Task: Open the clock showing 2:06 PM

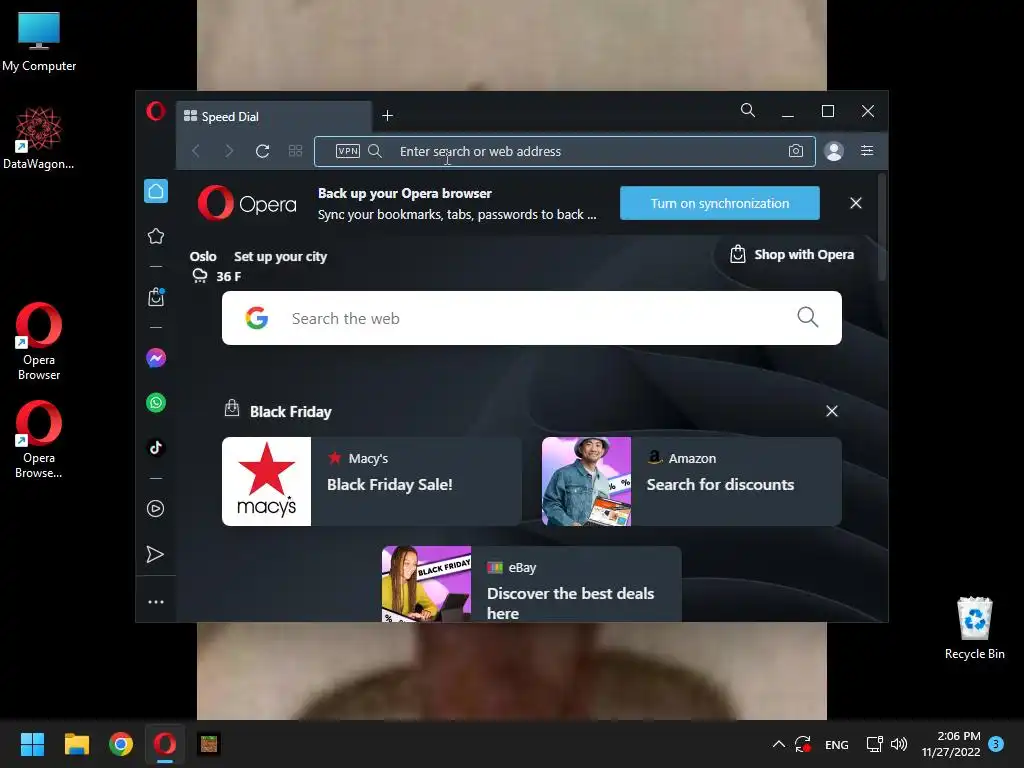Action: click(x=951, y=744)
